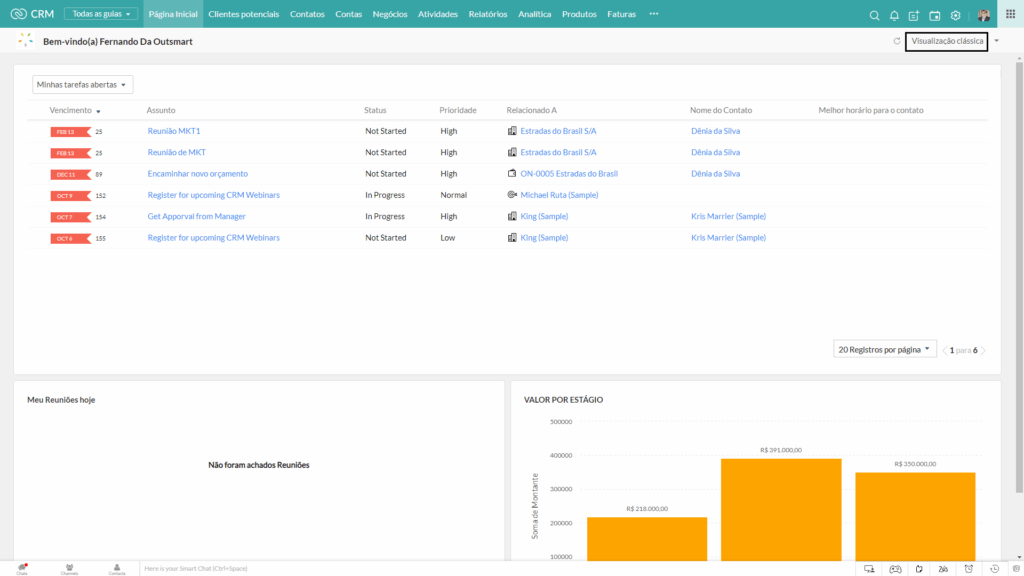
Task: Click the Assunto column header
Action: 161,110
